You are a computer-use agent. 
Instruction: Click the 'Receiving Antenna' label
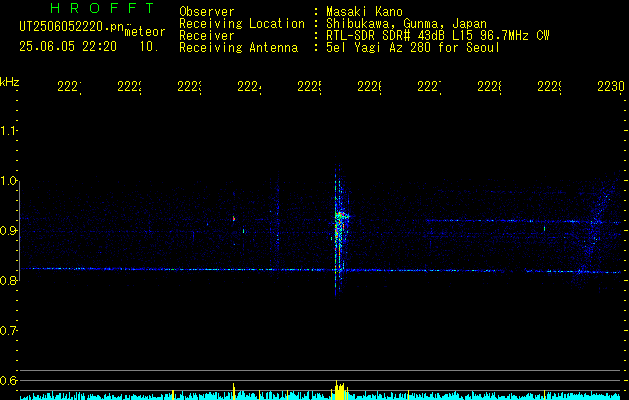click(x=239, y=48)
